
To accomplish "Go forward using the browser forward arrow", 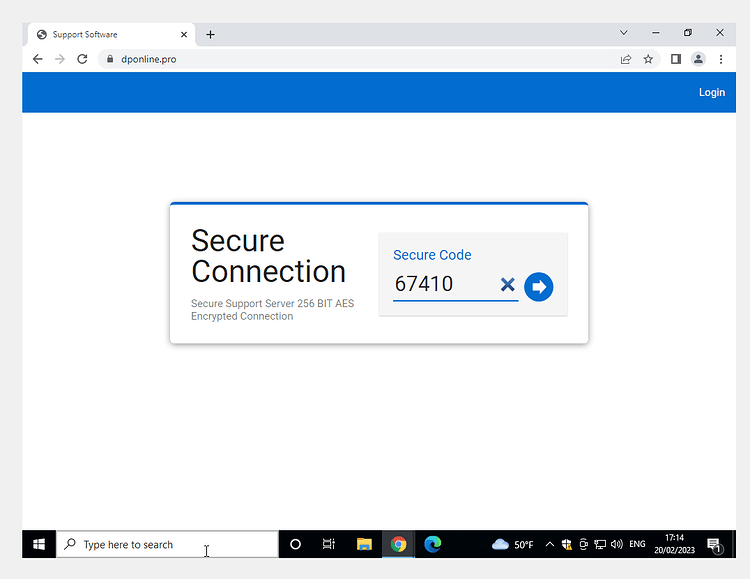I will pos(60,59).
